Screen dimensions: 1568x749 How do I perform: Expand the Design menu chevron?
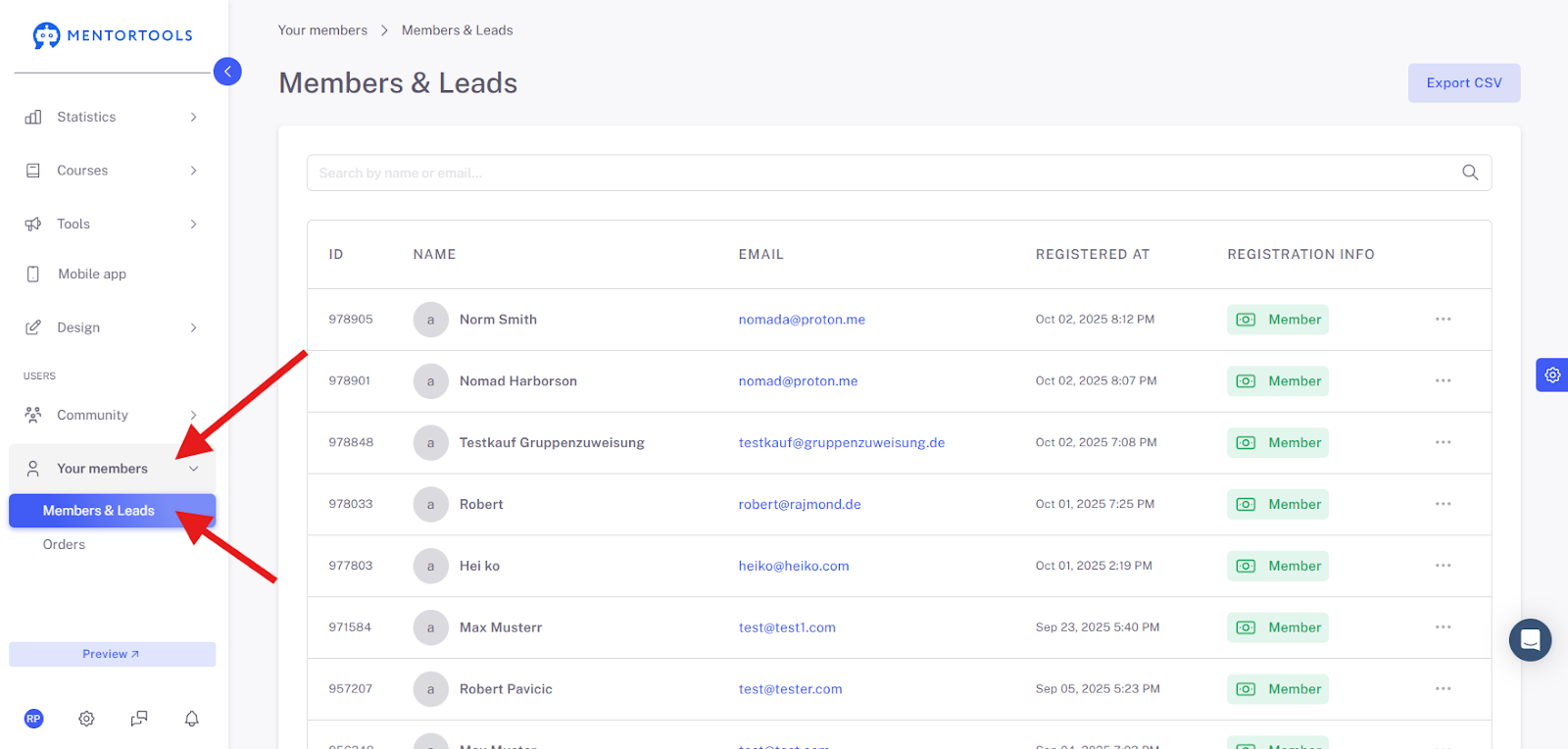(x=193, y=327)
